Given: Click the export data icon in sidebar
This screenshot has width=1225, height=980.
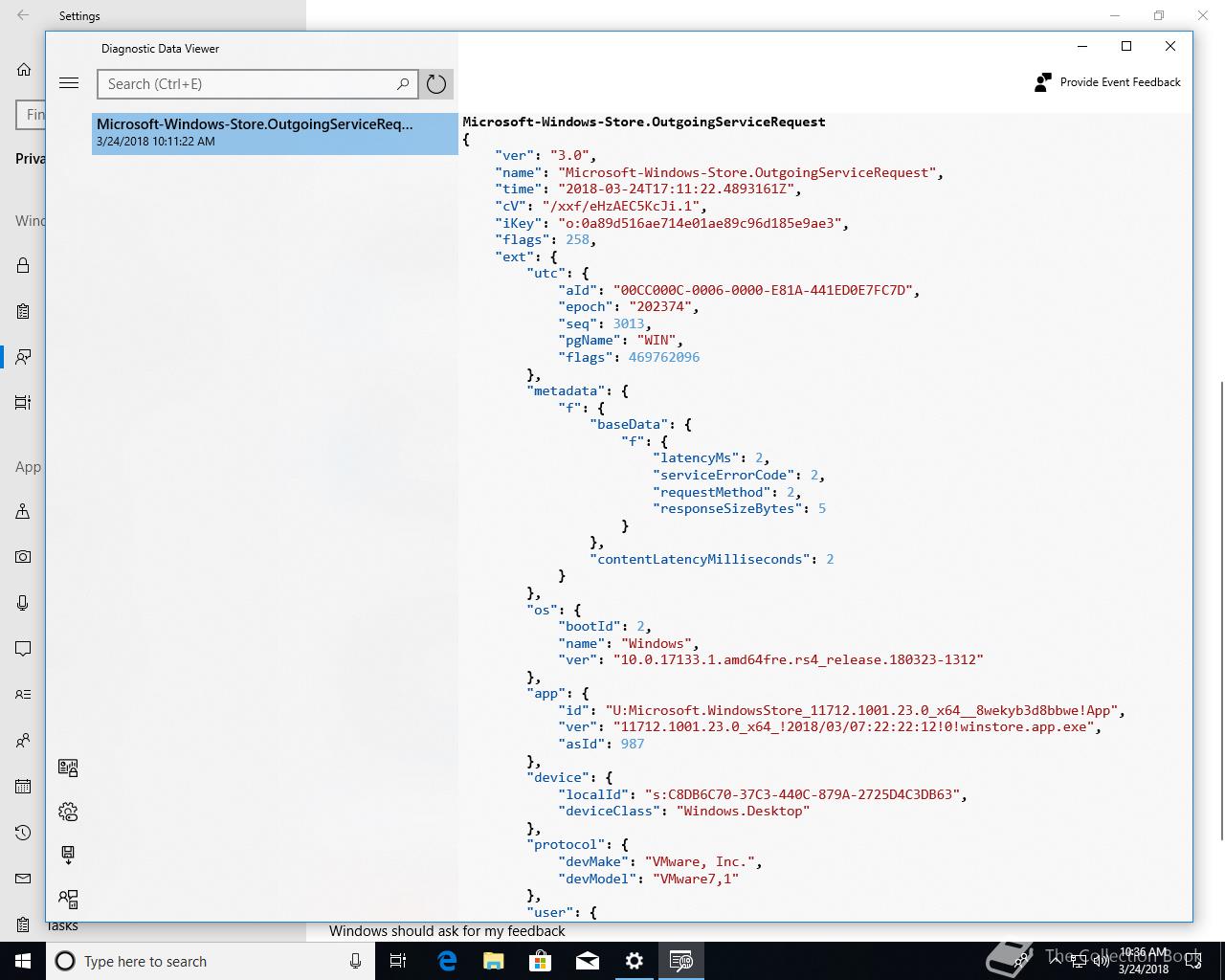Looking at the screenshot, I should tap(68, 855).
